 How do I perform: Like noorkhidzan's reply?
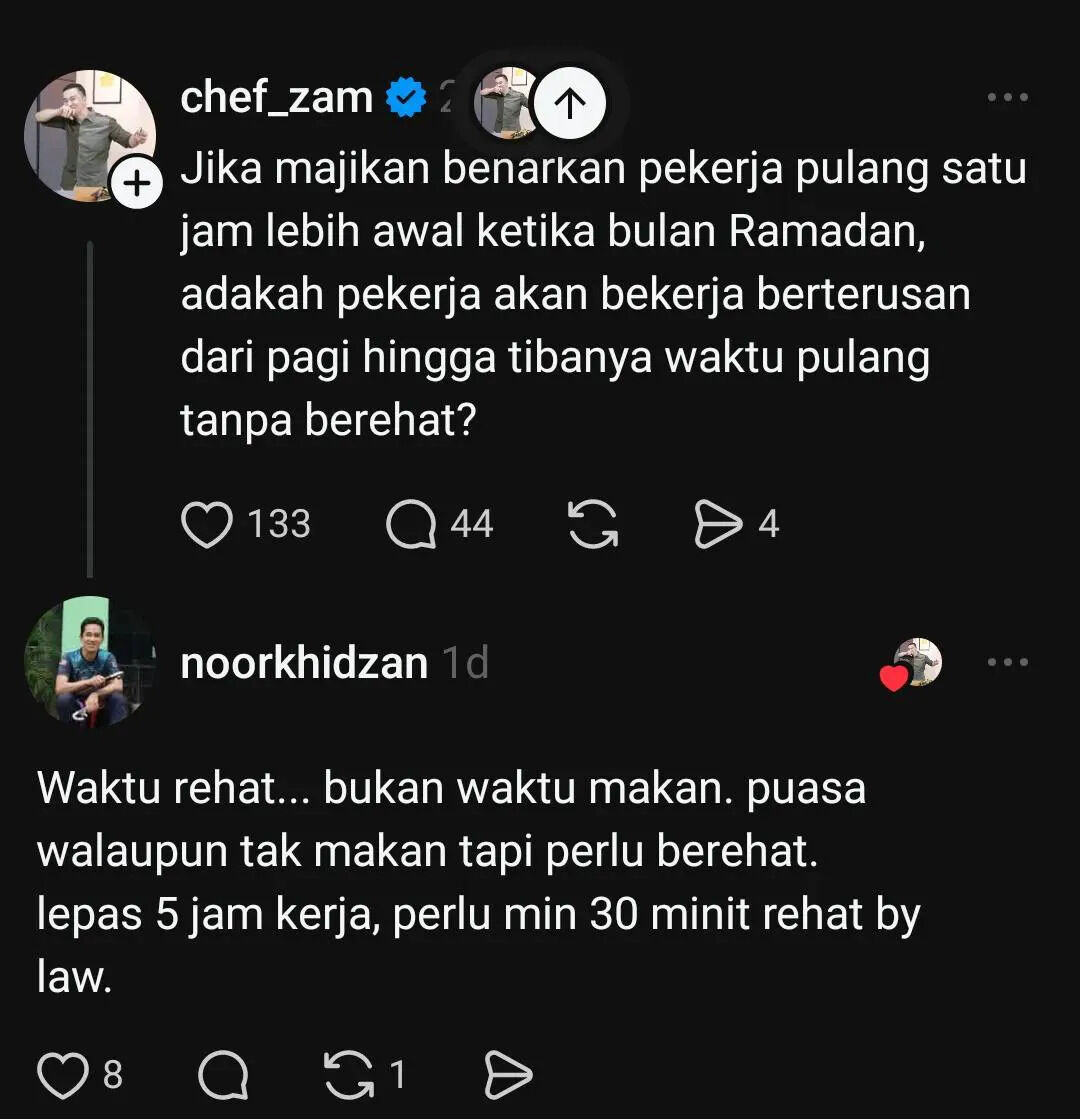(x=63, y=1075)
